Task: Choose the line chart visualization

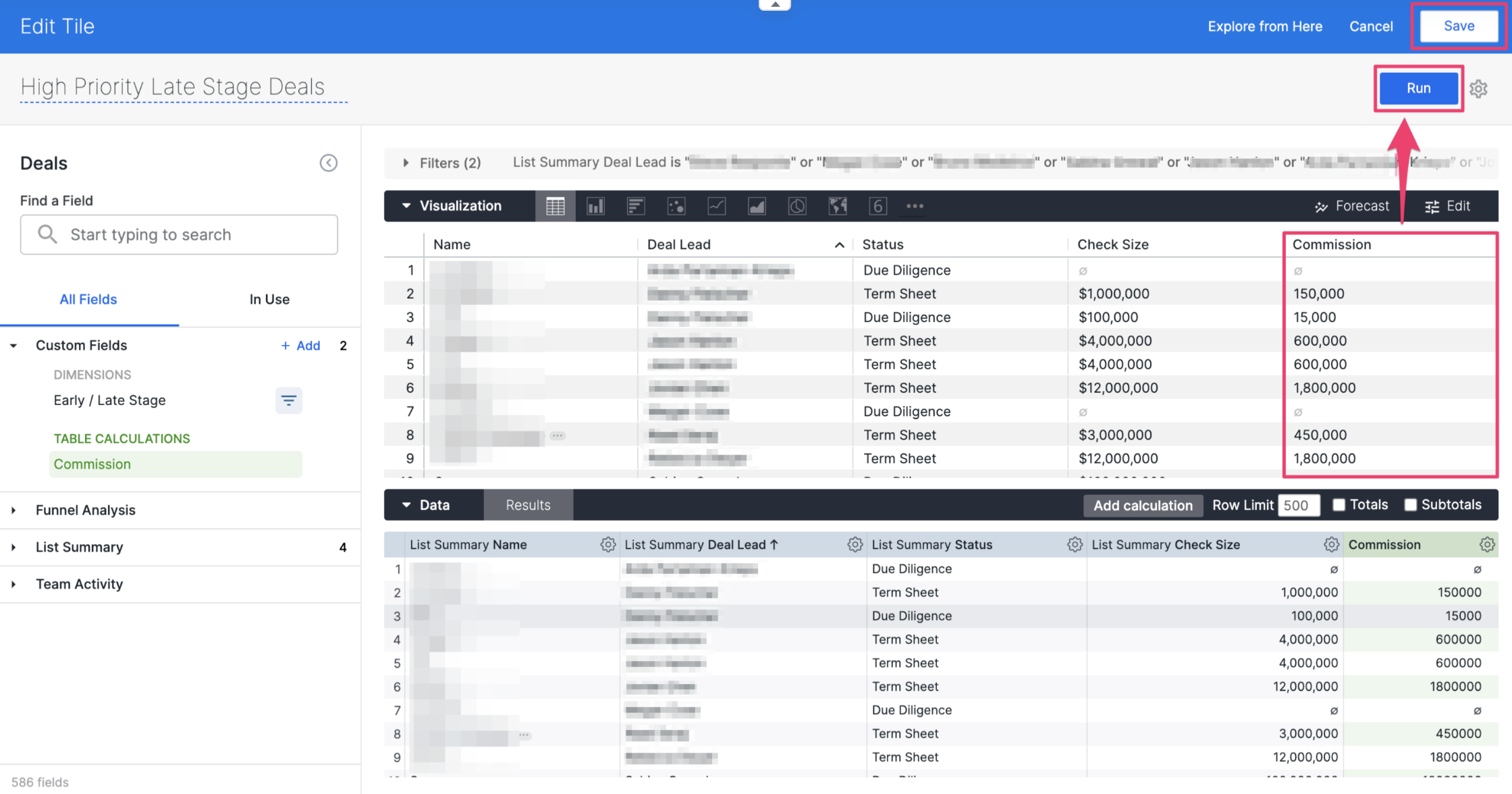Action: pyautogui.click(x=716, y=206)
